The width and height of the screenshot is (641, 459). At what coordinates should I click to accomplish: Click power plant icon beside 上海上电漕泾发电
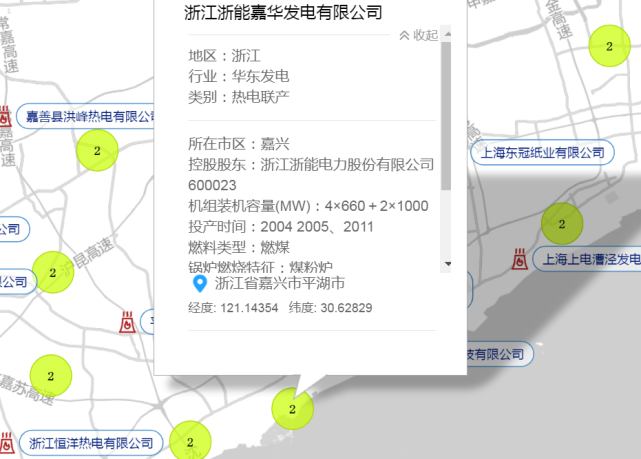520,259
